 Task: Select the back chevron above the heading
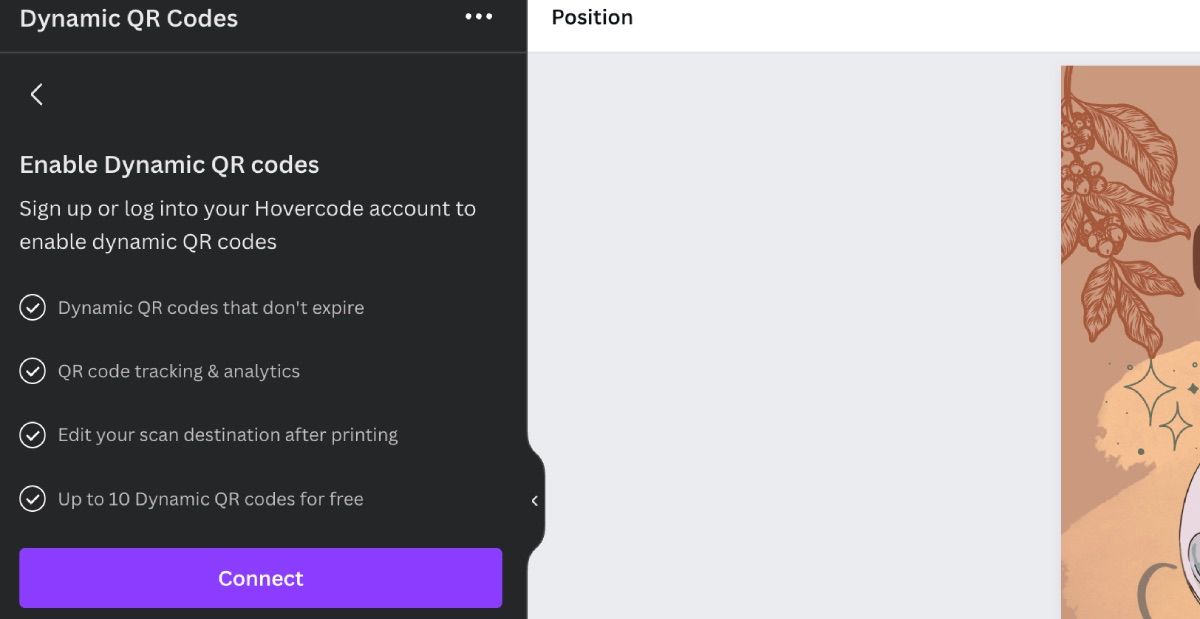click(x=36, y=94)
